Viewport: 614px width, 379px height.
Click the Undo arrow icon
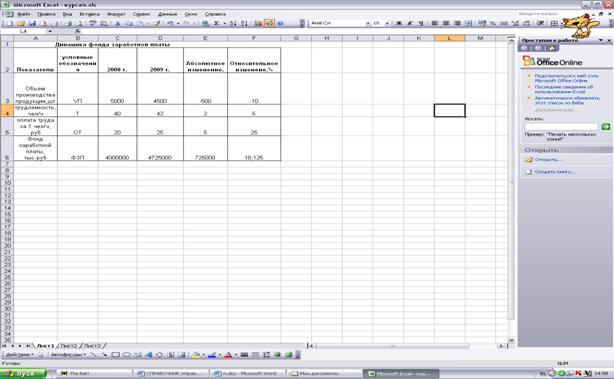[170, 23]
